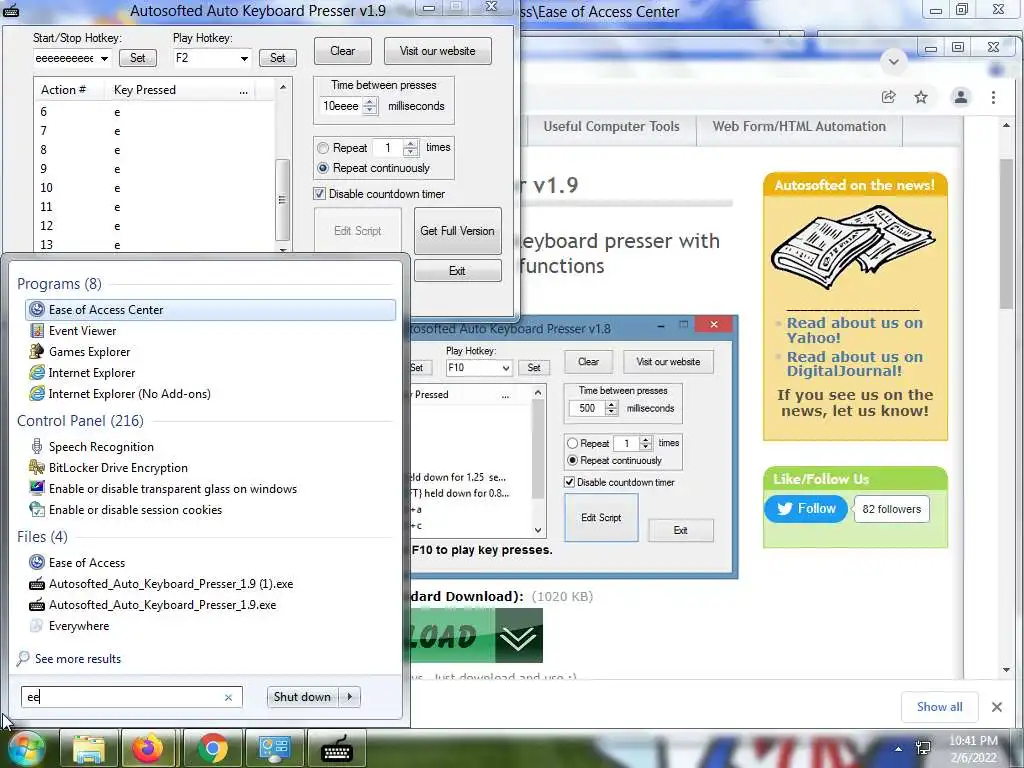This screenshot has height=768, width=1024.
Task: Open Read about us on Yahoo link
Action: (x=854, y=330)
